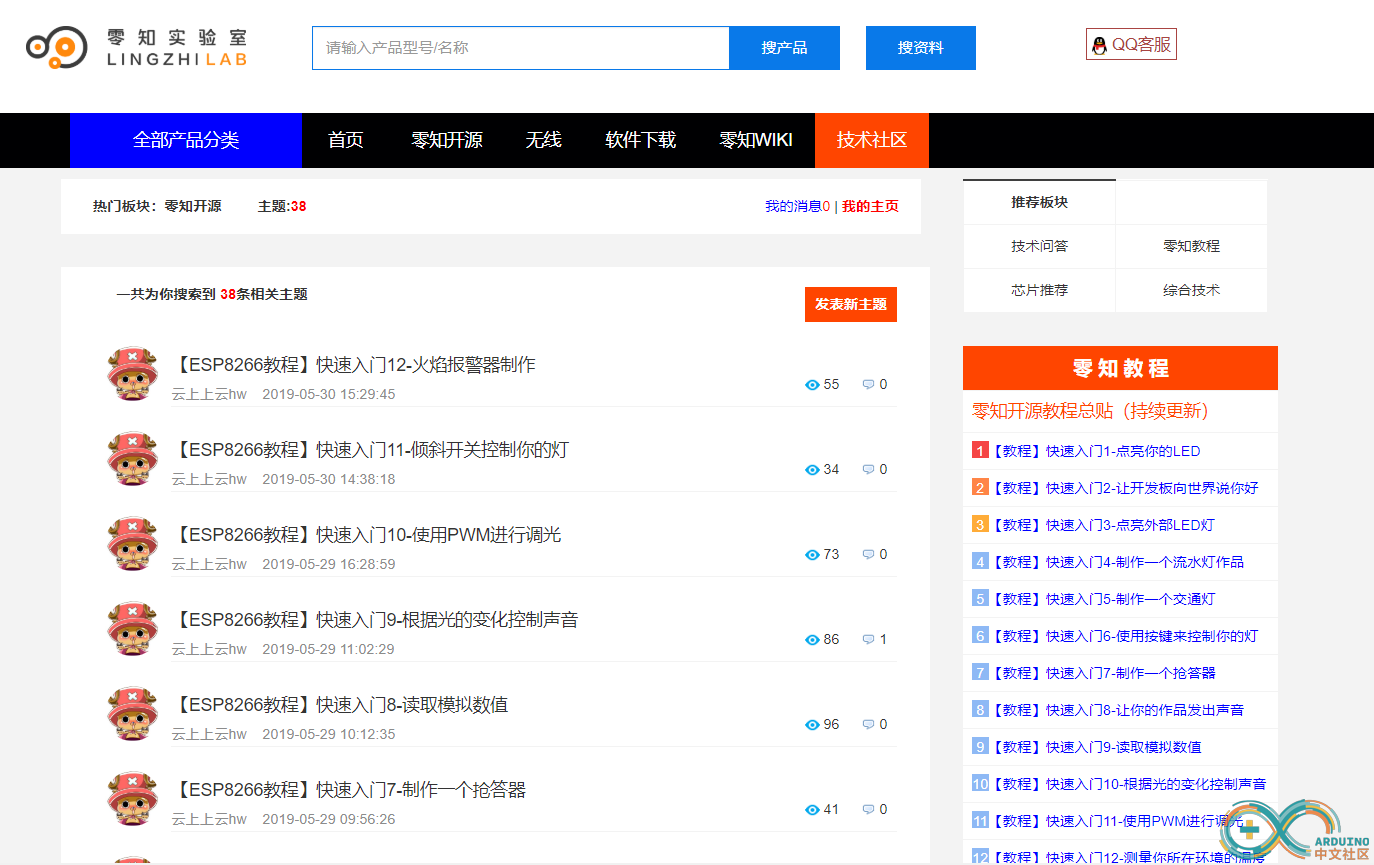The image size is (1374, 865).
Task: Click avatar of 快速入门10-使用PWM进行调光 post
Action: [132, 544]
